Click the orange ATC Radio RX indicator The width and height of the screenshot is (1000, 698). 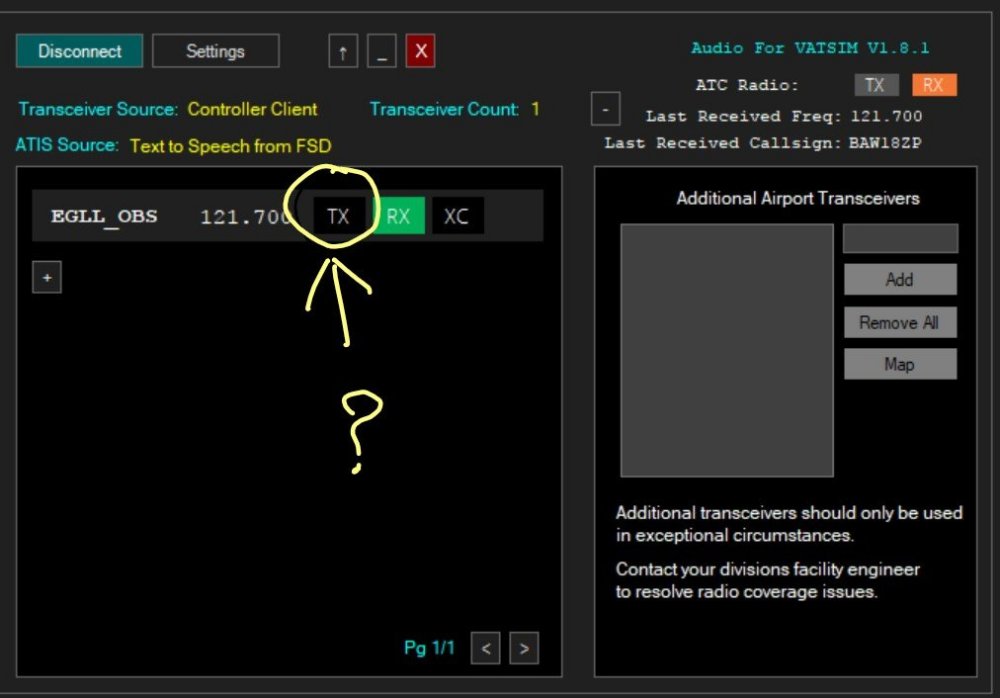933,85
